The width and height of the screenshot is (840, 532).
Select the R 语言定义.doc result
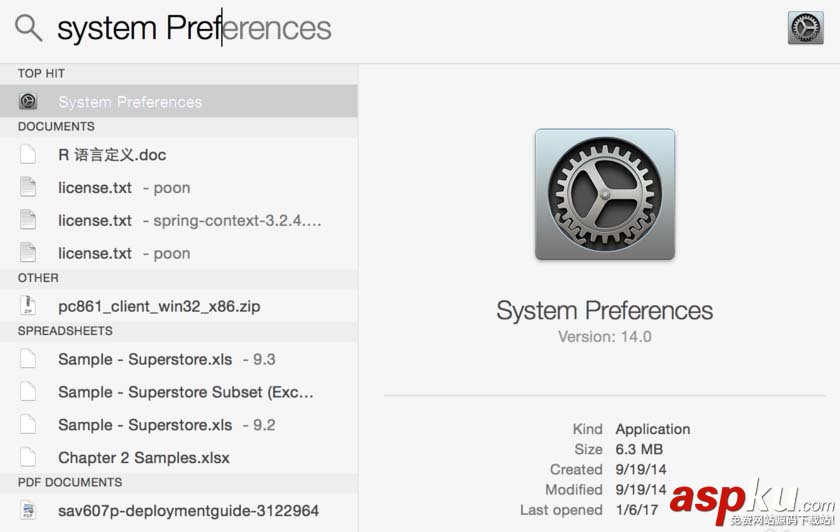tap(112, 155)
